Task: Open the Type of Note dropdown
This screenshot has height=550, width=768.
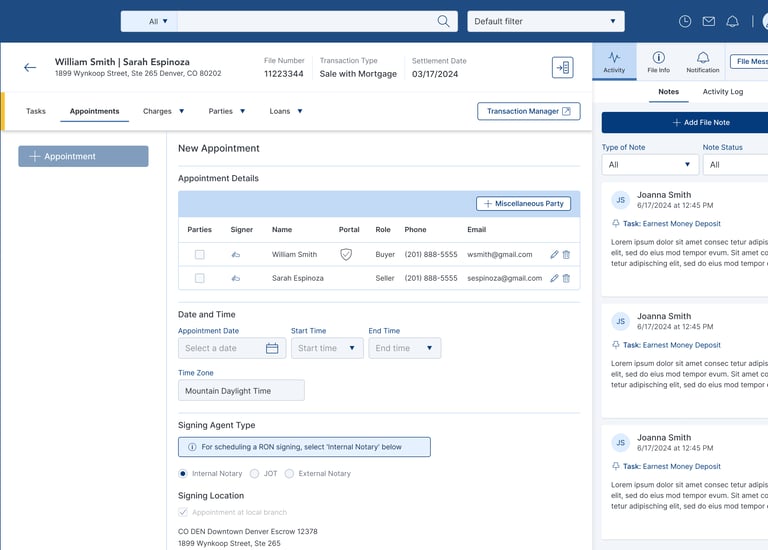Action: [x=649, y=165]
